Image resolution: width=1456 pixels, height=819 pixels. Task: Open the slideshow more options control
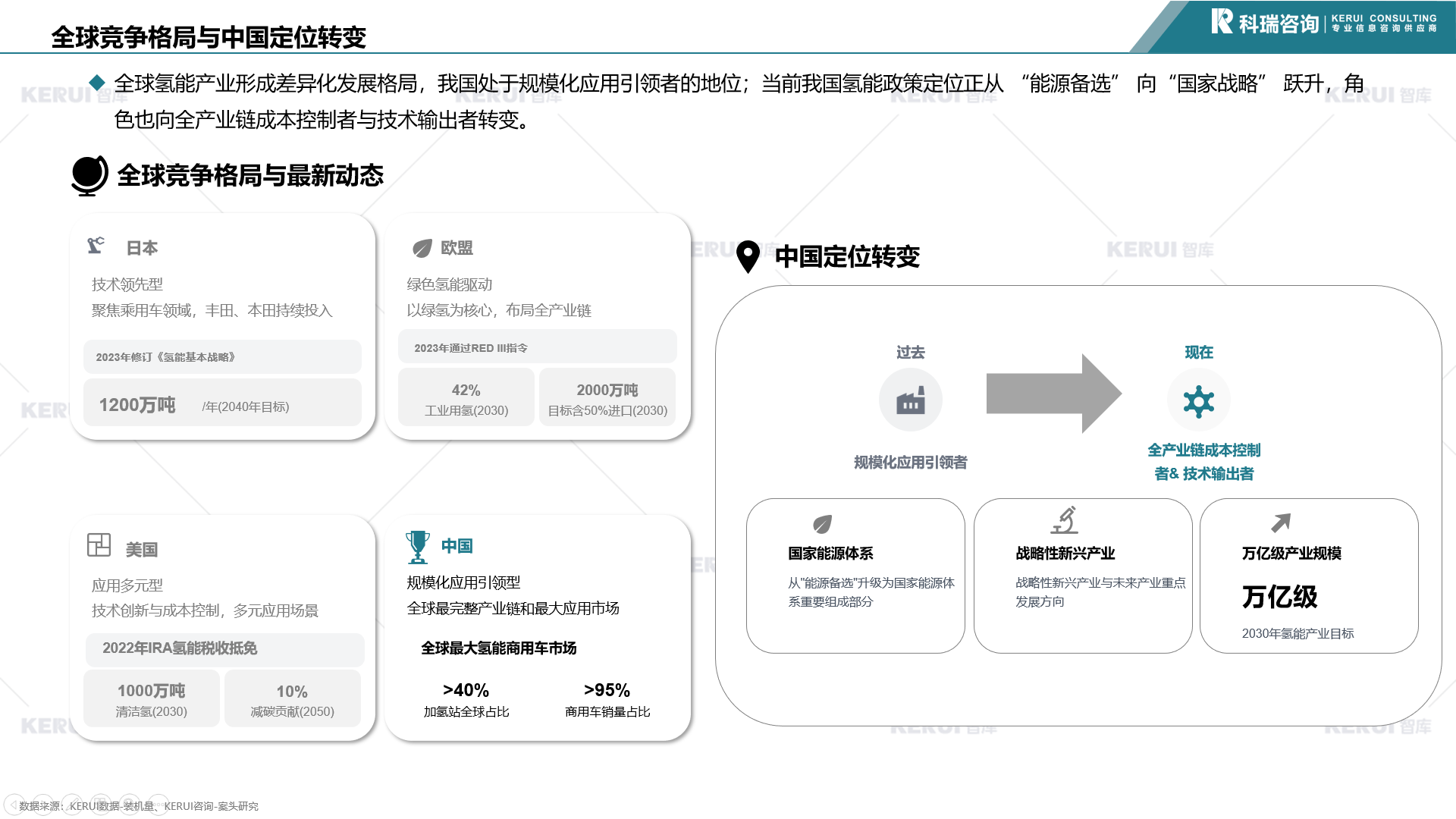pos(158,805)
